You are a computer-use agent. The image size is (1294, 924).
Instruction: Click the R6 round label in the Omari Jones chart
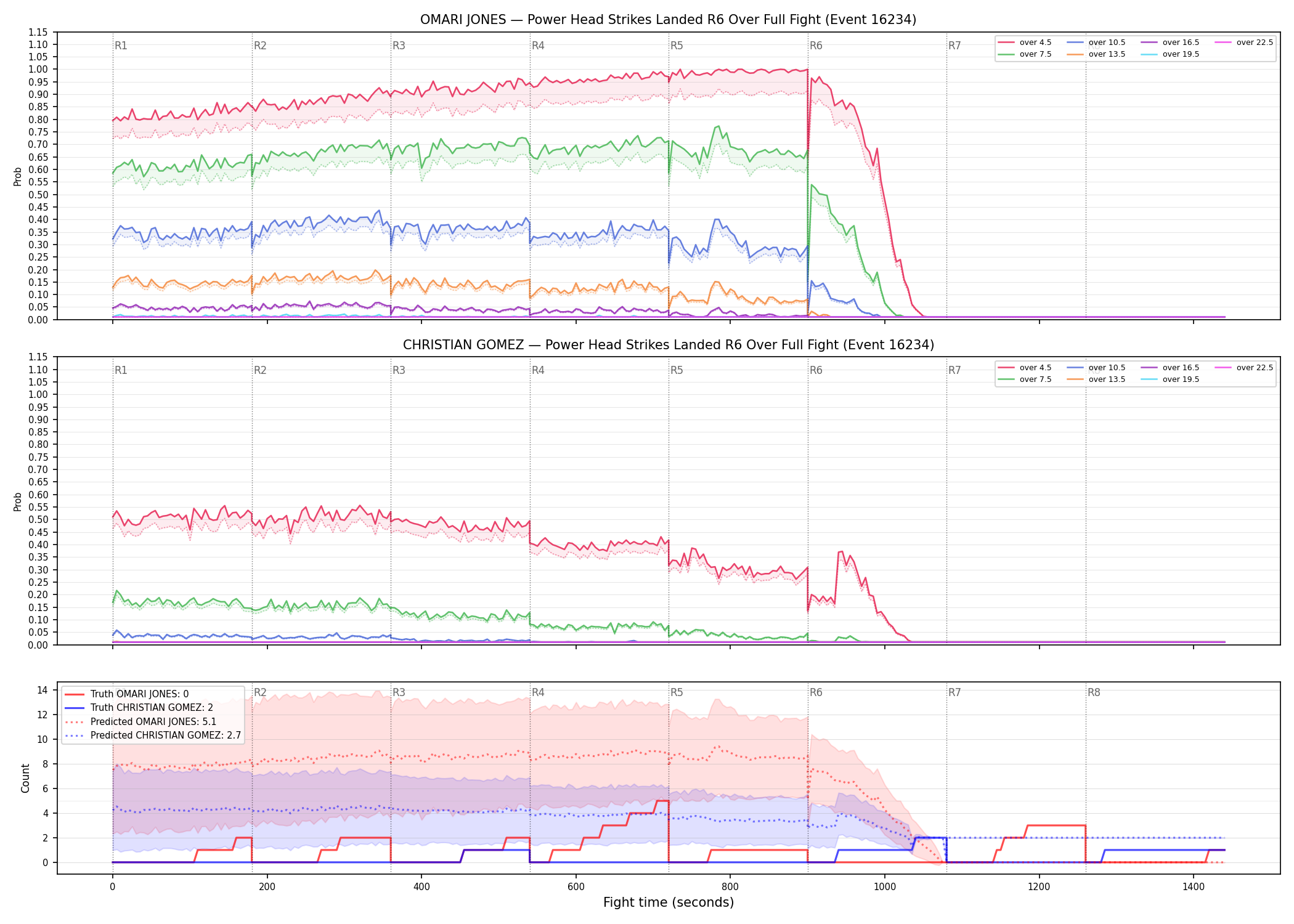click(x=816, y=46)
